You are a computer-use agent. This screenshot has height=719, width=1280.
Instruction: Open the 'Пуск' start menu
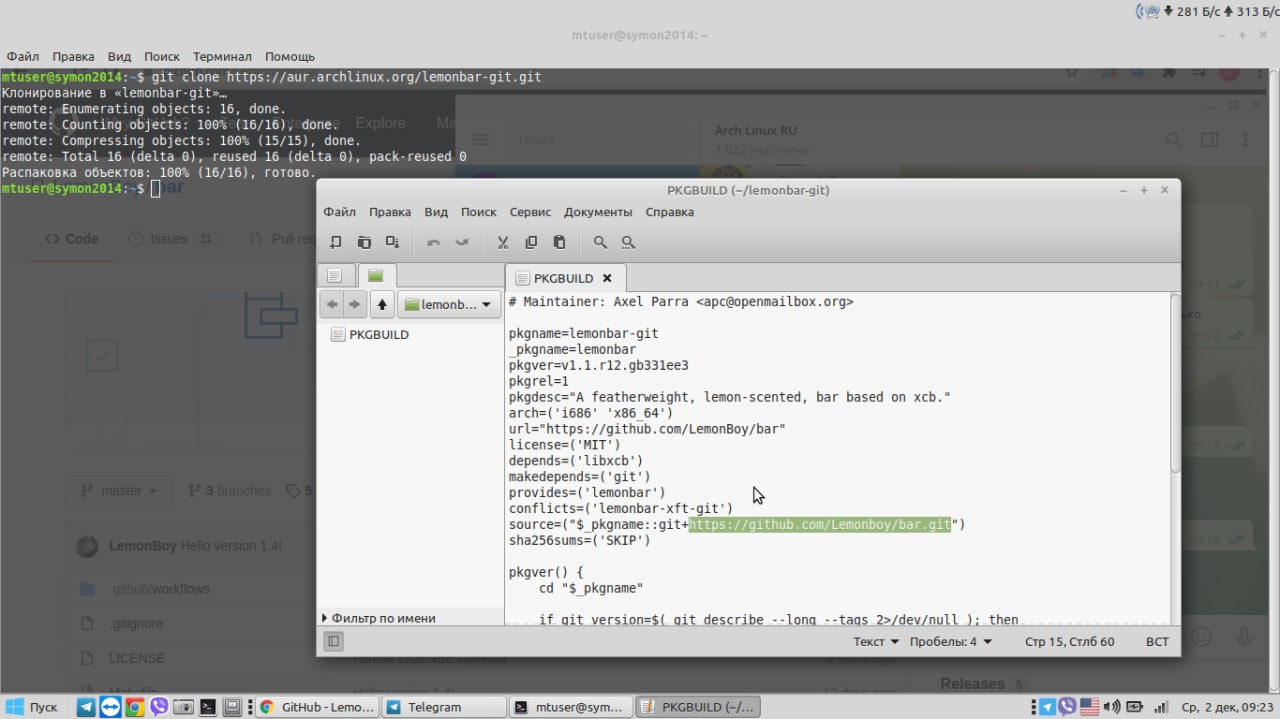click(31, 707)
